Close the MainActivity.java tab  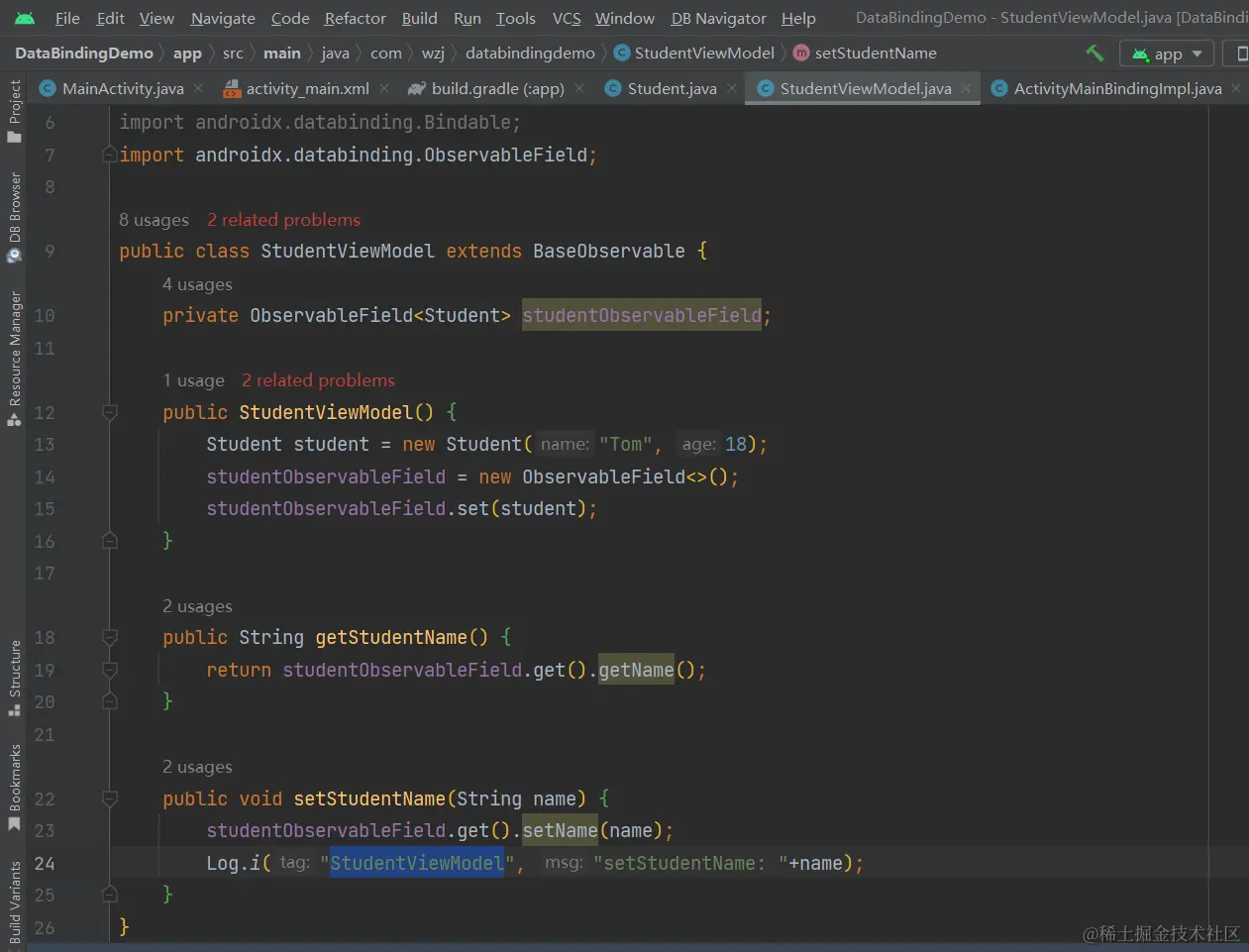pos(198,88)
